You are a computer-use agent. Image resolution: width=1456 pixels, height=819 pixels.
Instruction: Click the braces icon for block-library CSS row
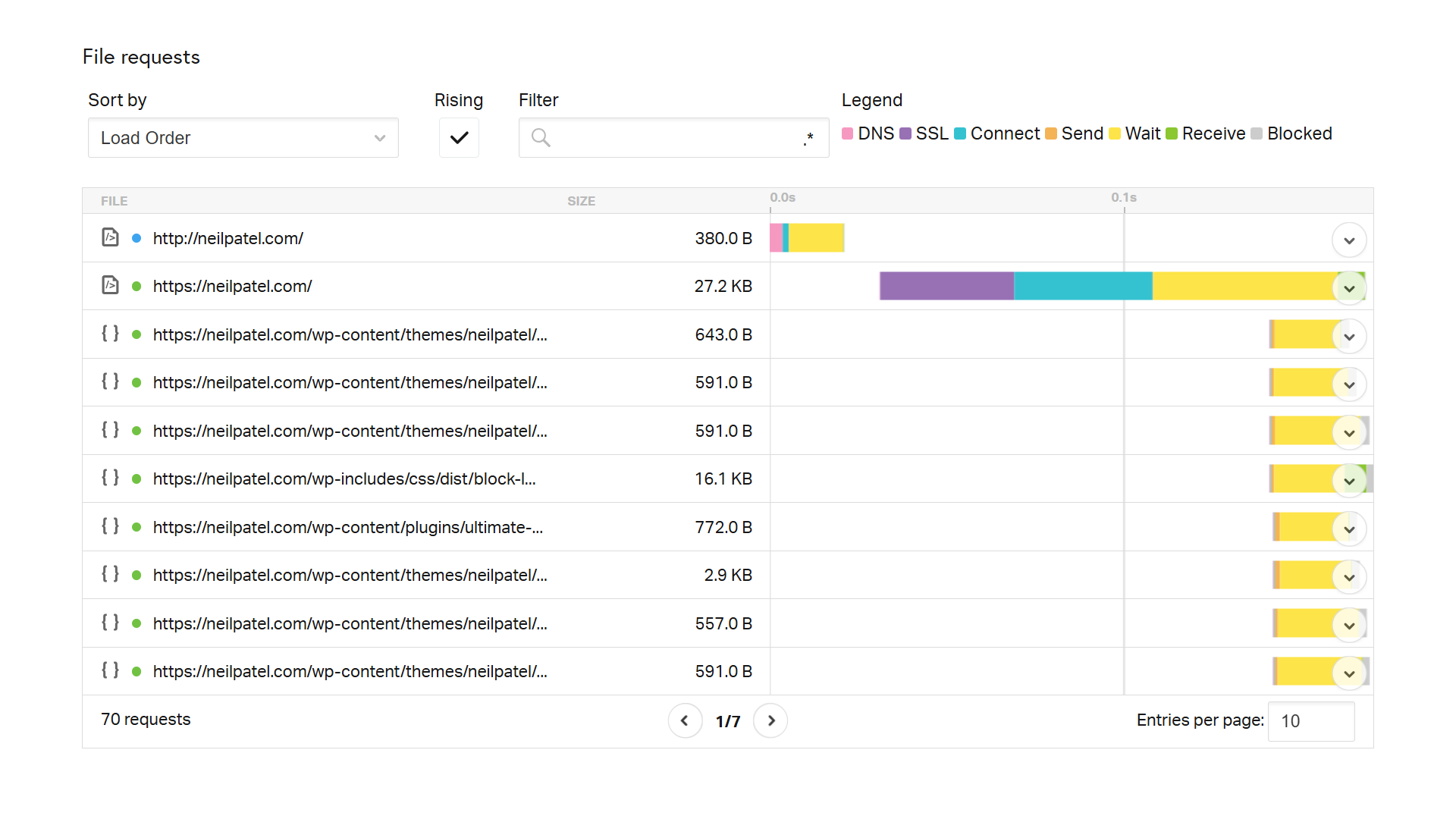111,477
